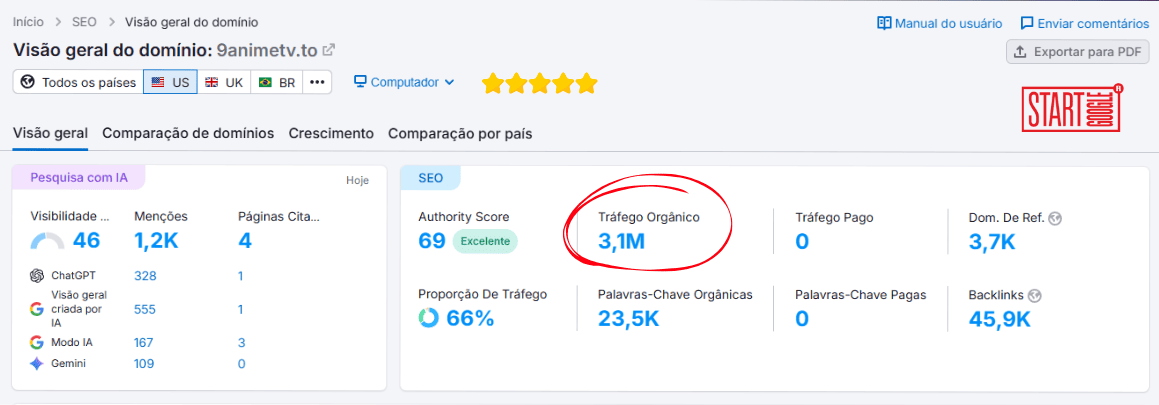Open Todos os países selector
This screenshot has height=405, width=1159.
[x=78, y=83]
